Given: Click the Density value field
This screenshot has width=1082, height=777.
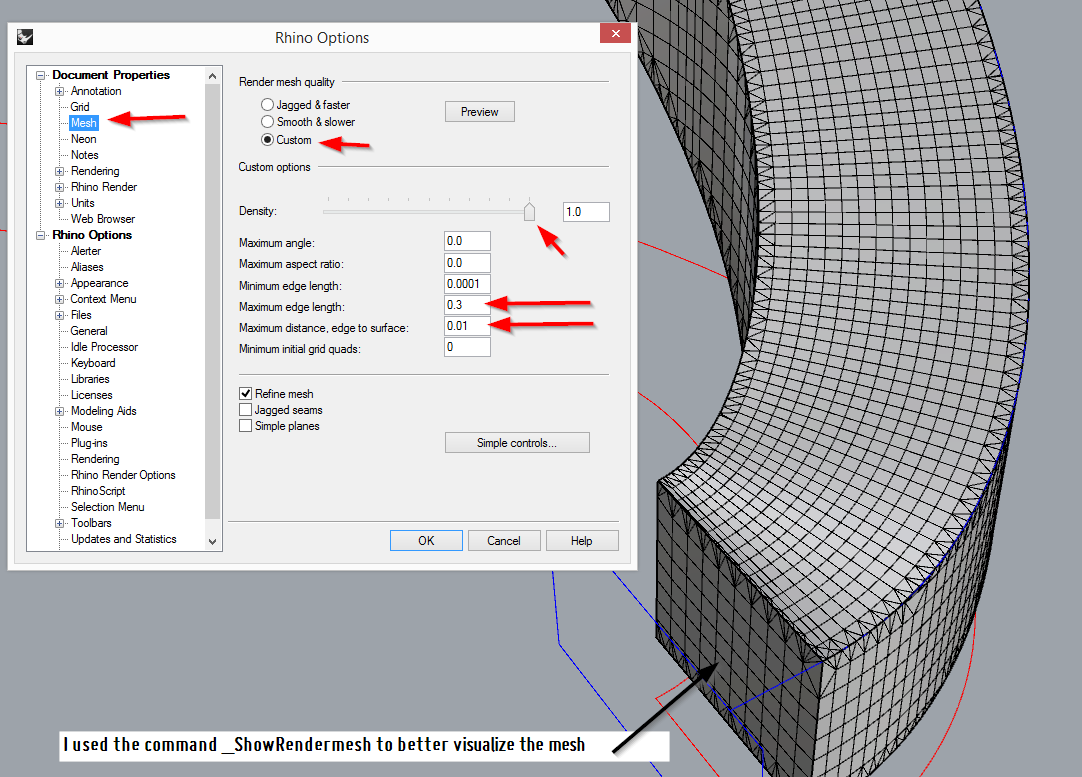Looking at the screenshot, I should click(x=587, y=212).
